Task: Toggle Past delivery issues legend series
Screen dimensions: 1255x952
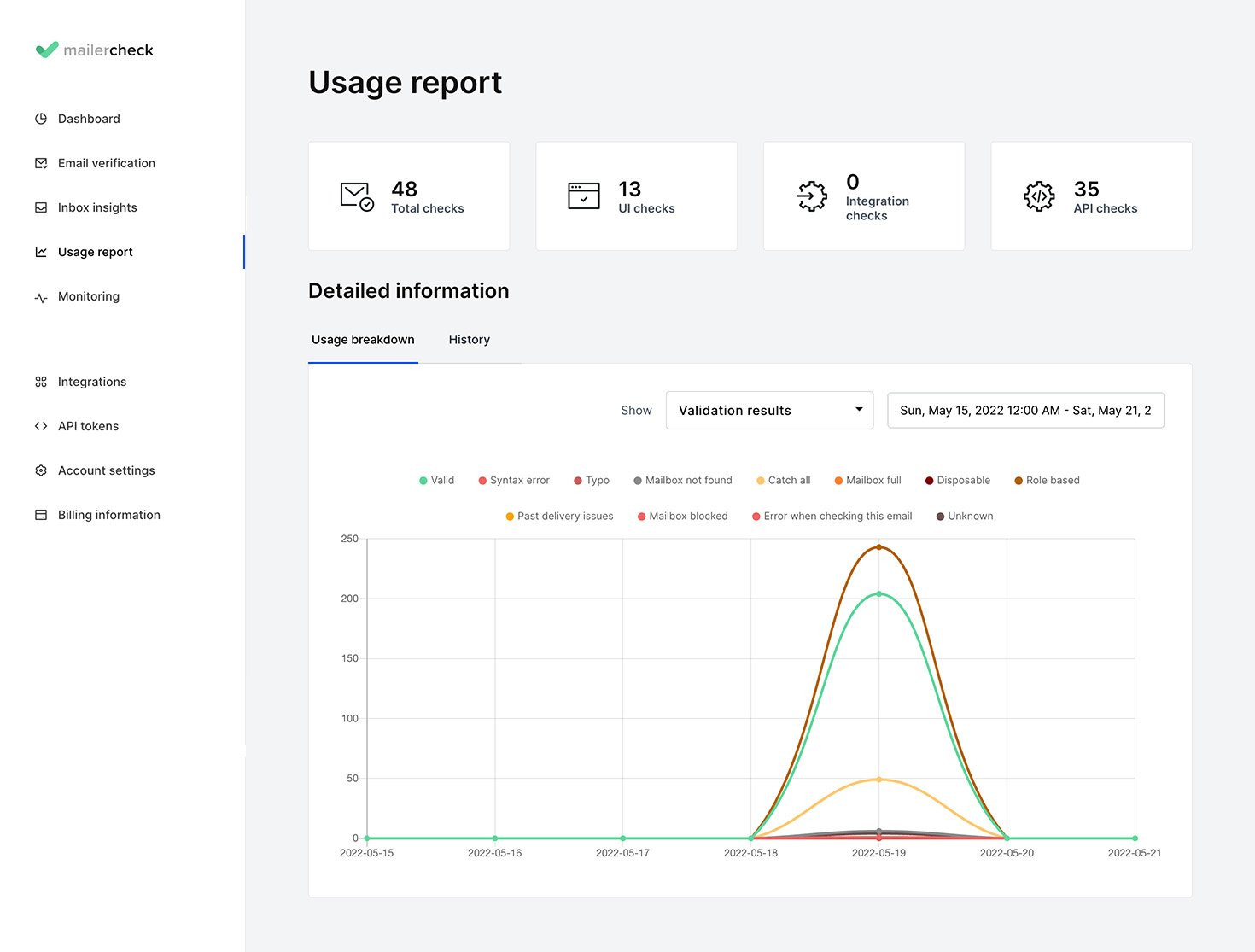Action: (559, 517)
